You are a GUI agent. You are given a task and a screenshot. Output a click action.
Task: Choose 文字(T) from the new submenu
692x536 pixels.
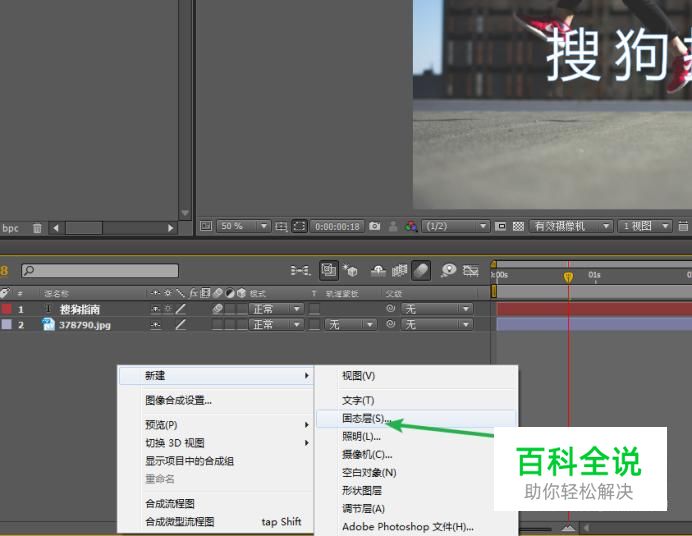[358, 400]
